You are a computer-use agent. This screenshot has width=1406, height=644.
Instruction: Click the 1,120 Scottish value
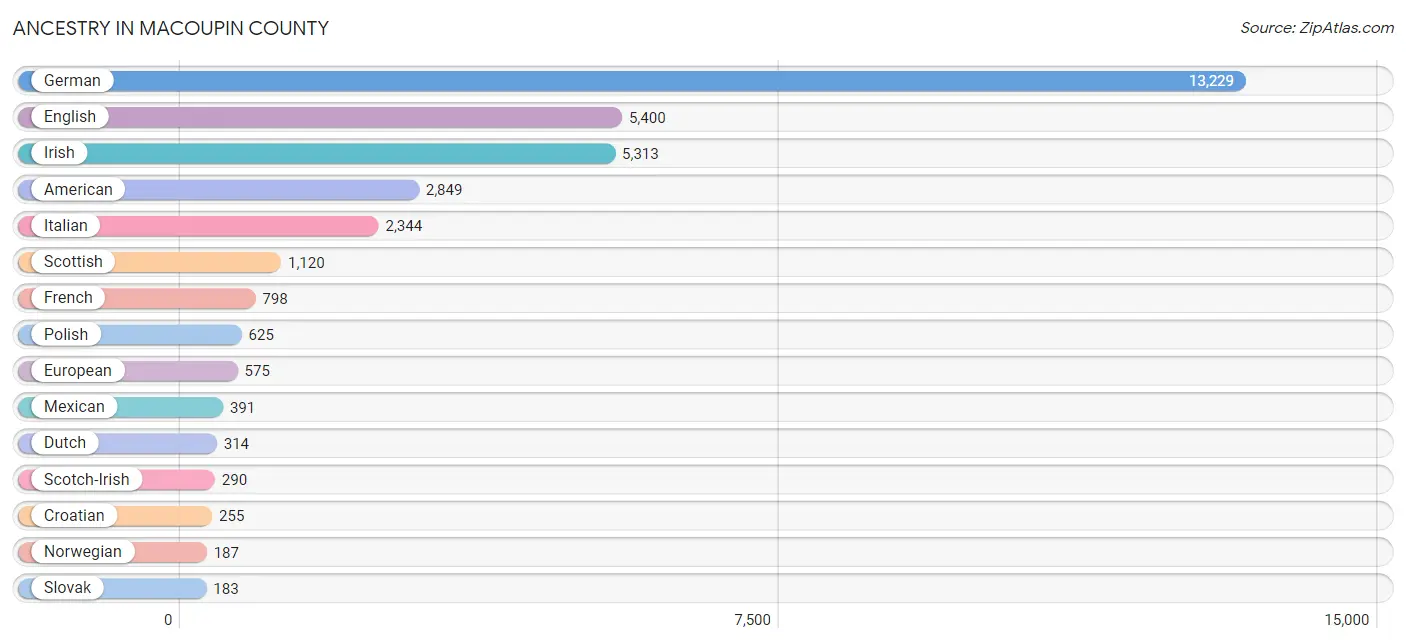[306, 263]
